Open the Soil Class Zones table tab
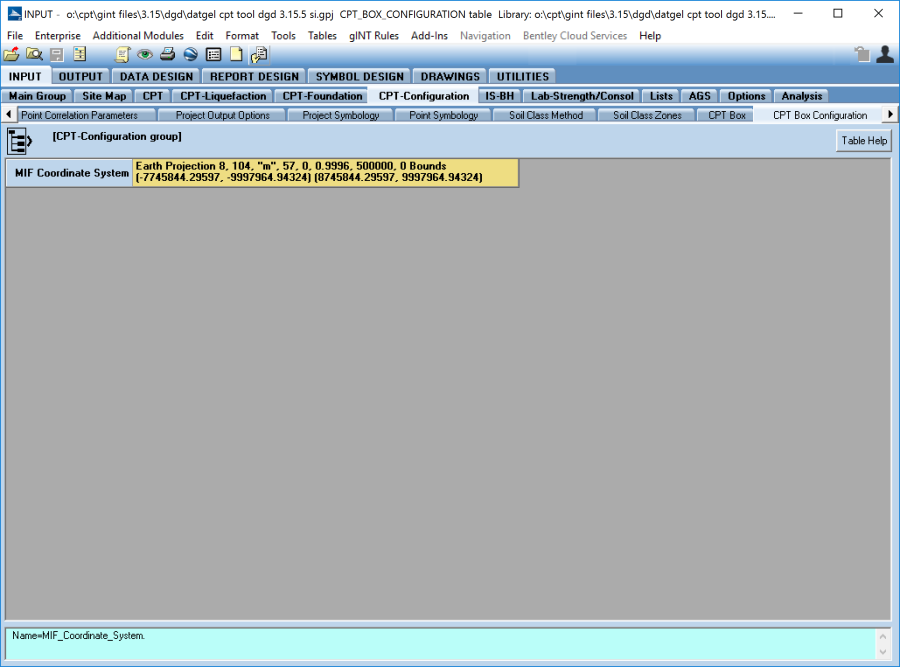Viewport: 900px width, 667px height. (x=647, y=116)
